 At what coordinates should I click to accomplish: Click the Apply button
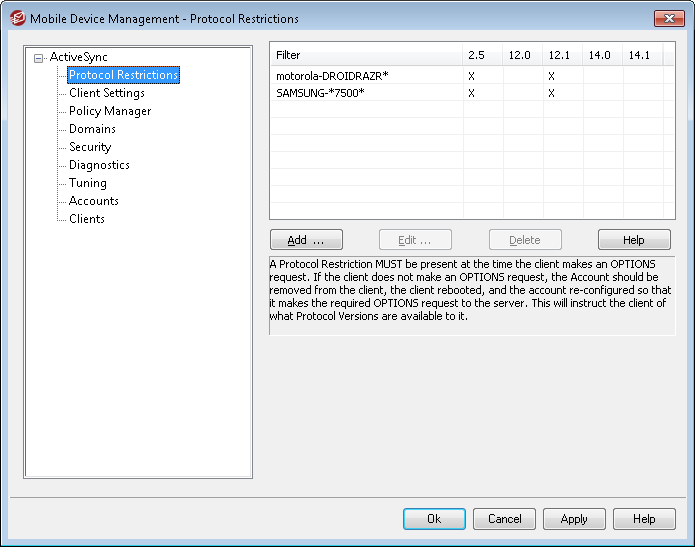point(574,519)
